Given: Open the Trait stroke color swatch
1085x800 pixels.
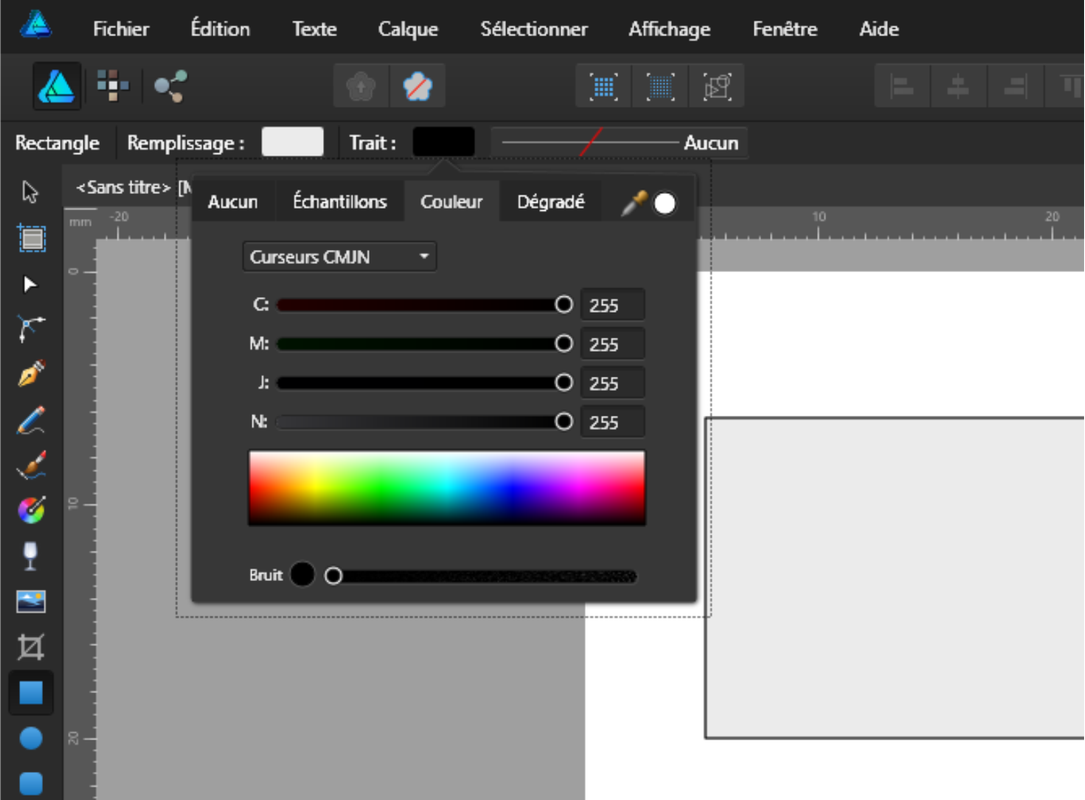Looking at the screenshot, I should (x=444, y=142).
